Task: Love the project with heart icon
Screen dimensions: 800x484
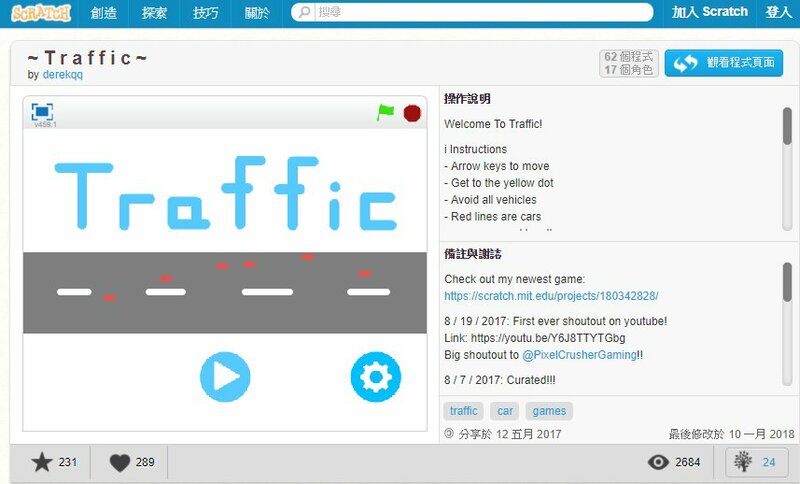Action: click(x=120, y=463)
